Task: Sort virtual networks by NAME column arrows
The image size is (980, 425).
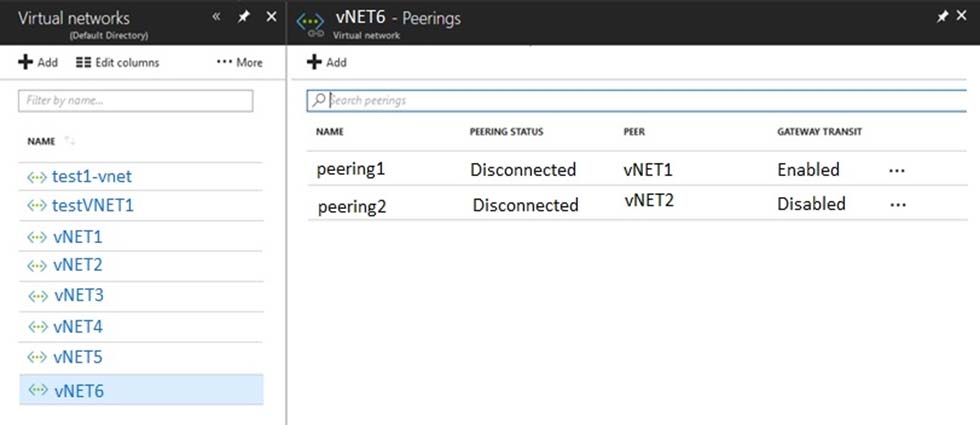Action: (x=69, y=141)
